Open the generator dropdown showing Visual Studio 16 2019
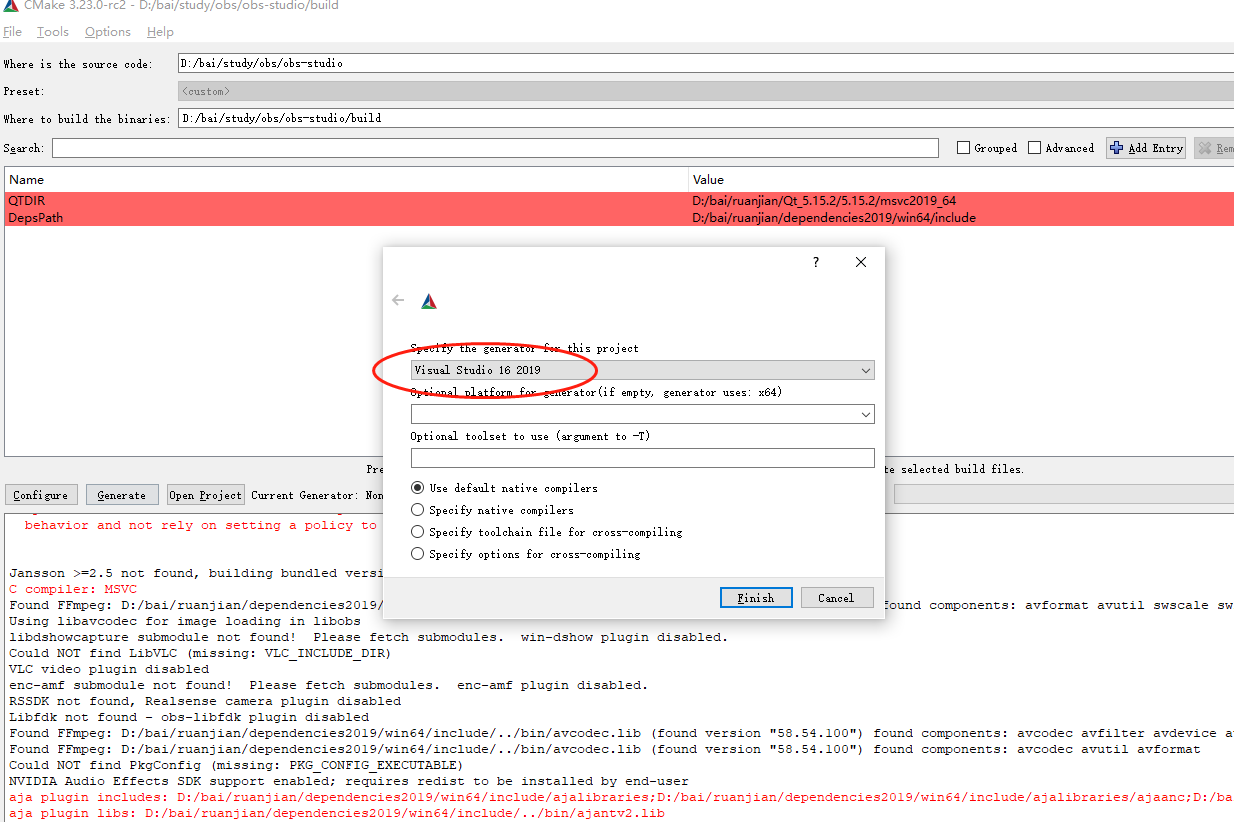The height and width of the screenshot is (822, 1234). point(642,370)
